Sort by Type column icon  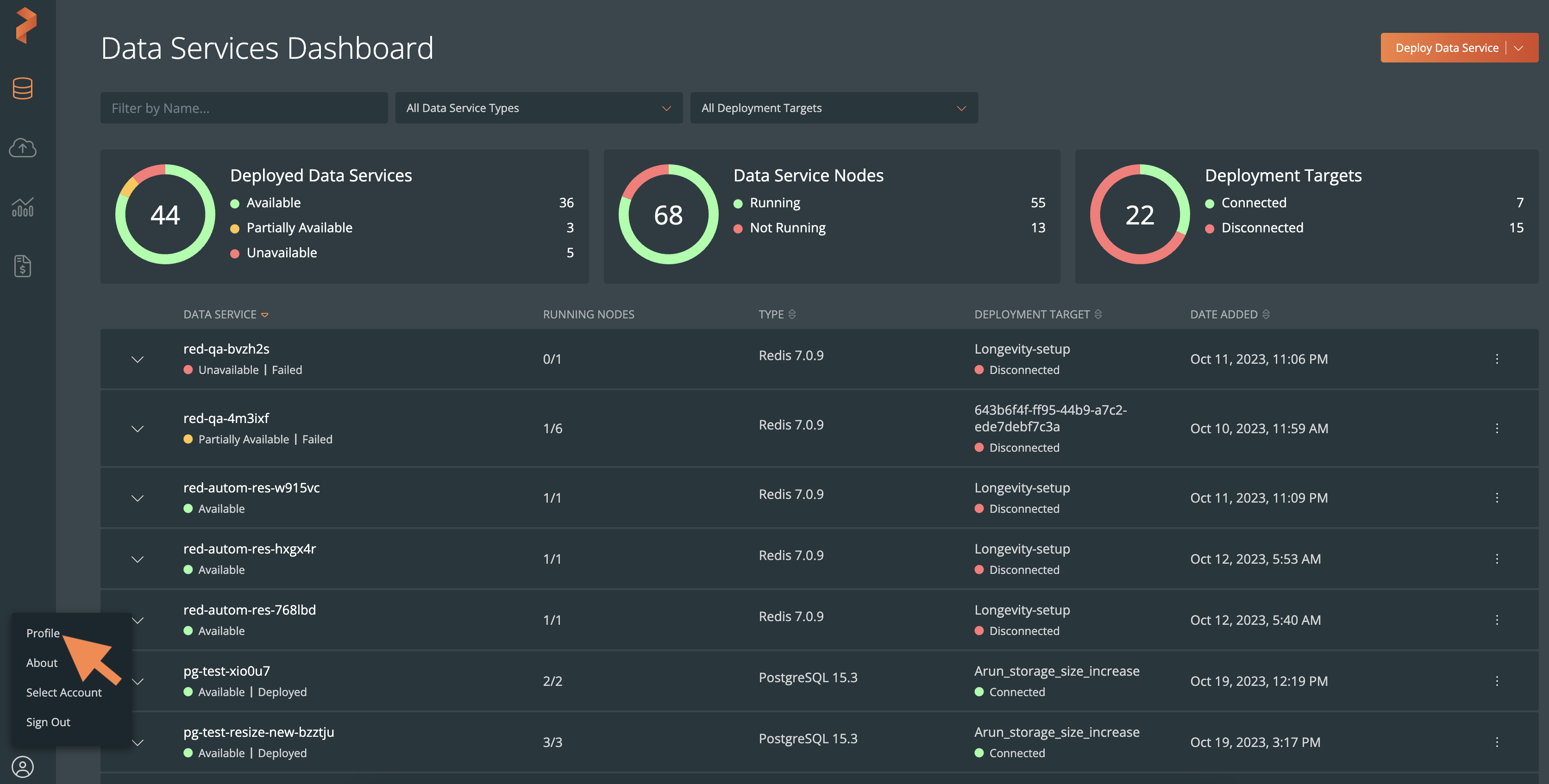[792, 314]
